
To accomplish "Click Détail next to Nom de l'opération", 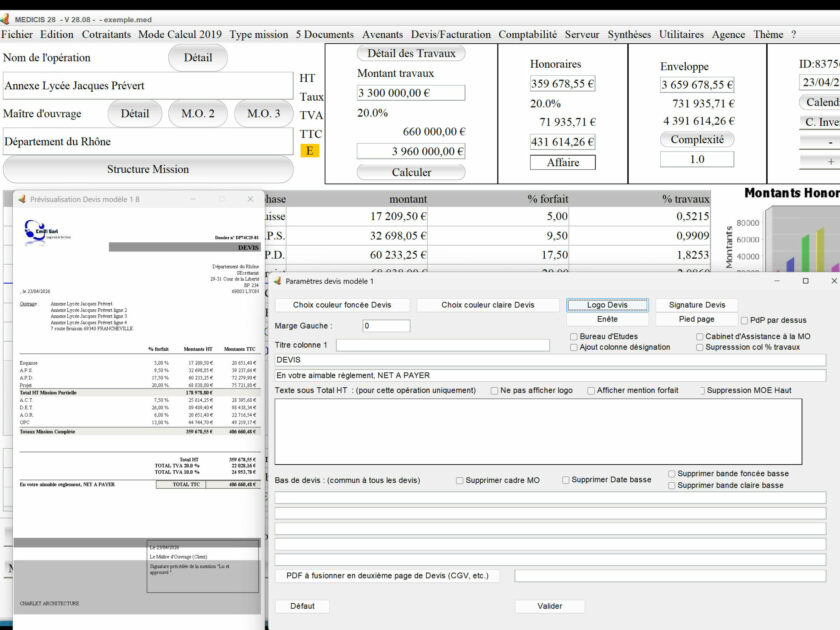I will (198, 57).
